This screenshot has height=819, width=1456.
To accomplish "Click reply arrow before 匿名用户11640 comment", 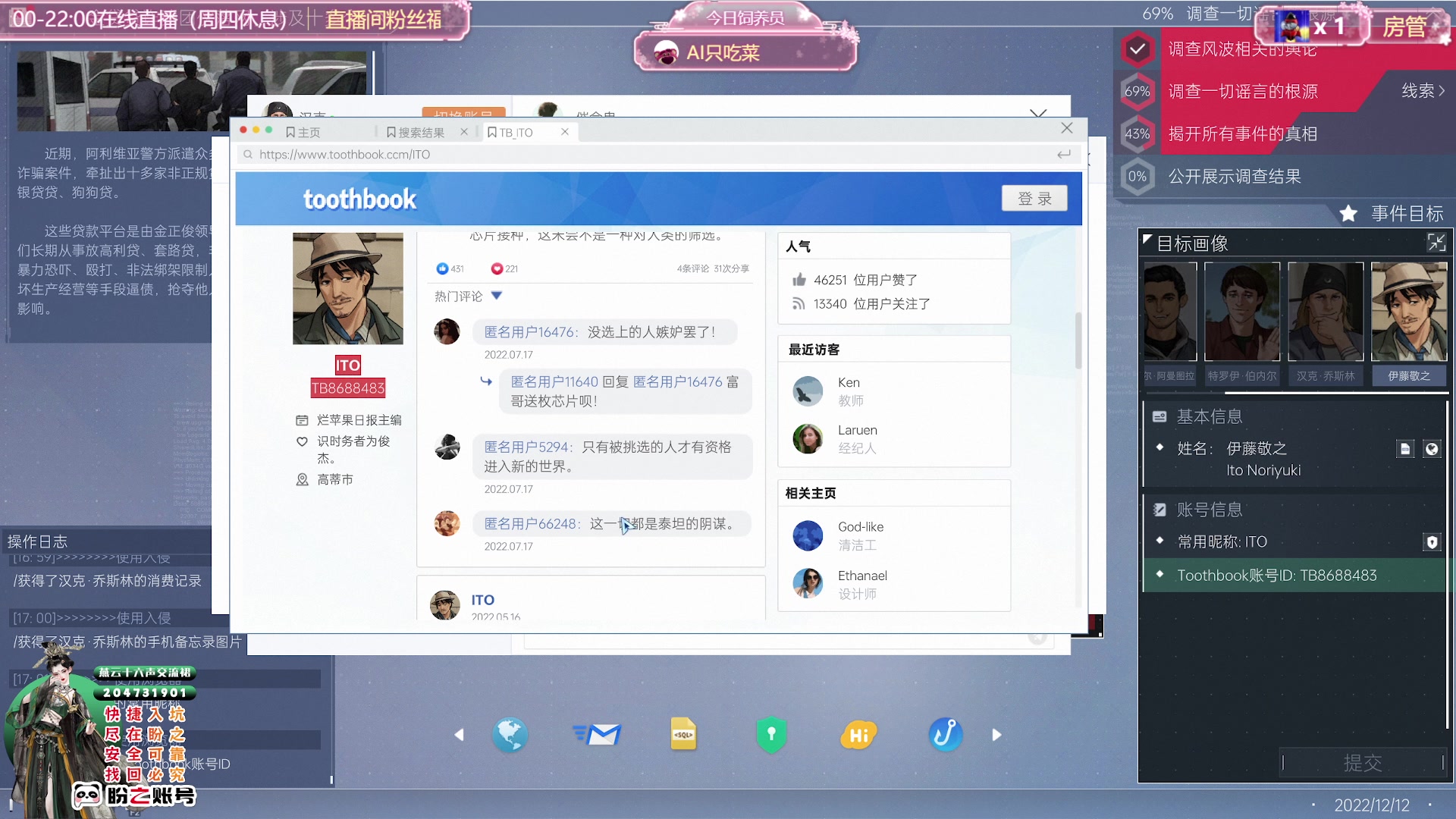I will (x=486, y=381).
